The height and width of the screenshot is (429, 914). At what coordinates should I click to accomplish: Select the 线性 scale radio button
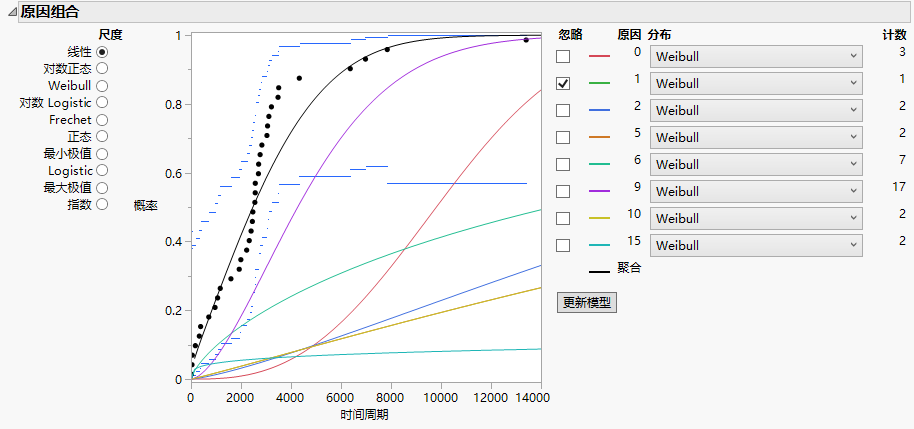pyautogui.click(x=102, y=52)
